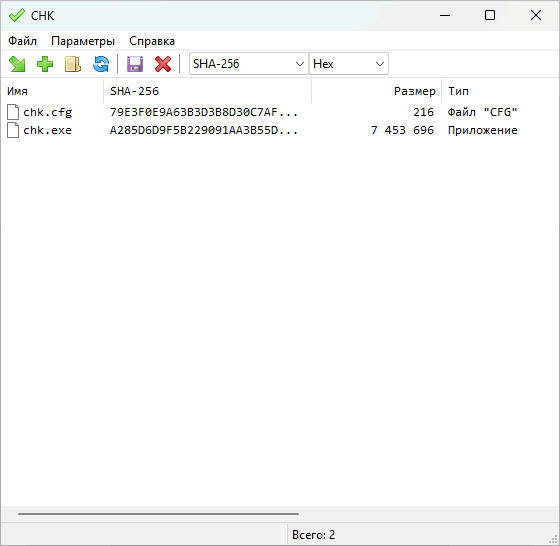Click the Всего: 2 status bar entry
The width and height of the screenshot is (560, 546).
point(314,535)
